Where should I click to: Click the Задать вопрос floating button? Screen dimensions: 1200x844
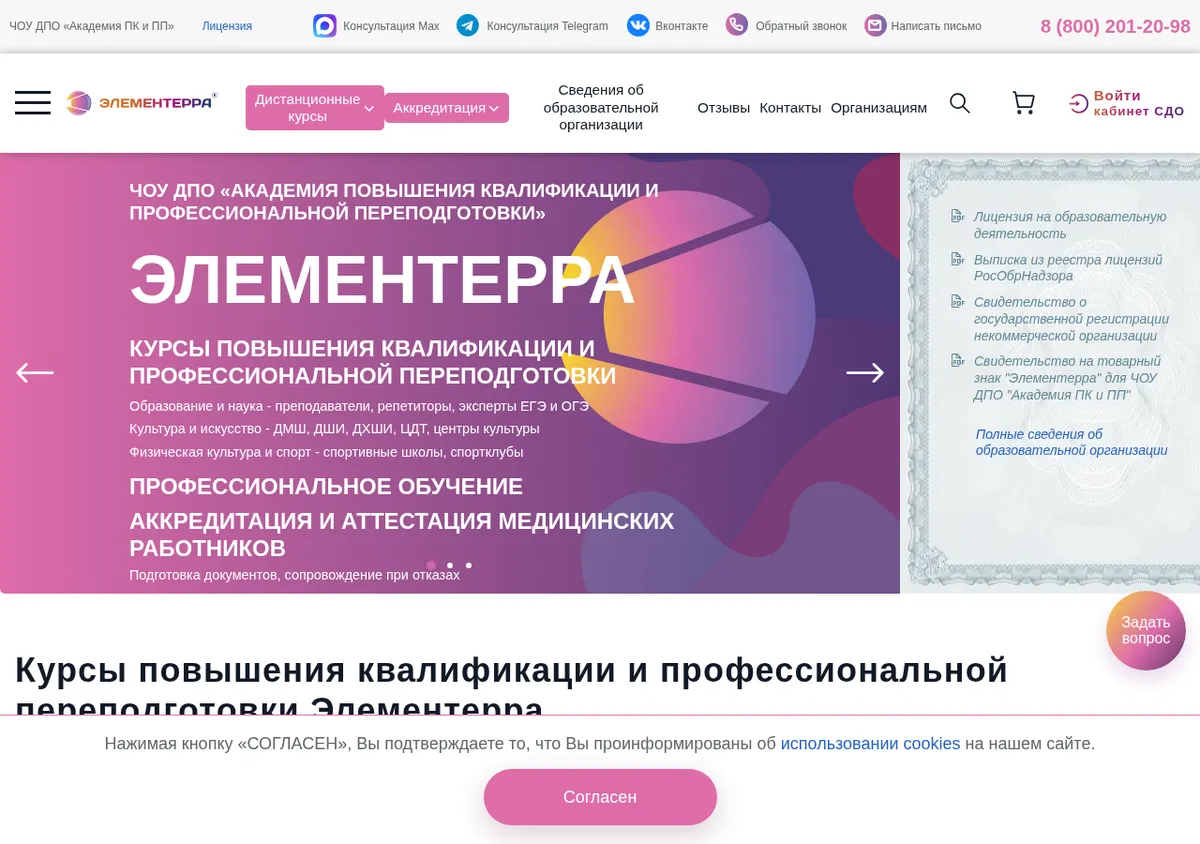(1146, 630)
